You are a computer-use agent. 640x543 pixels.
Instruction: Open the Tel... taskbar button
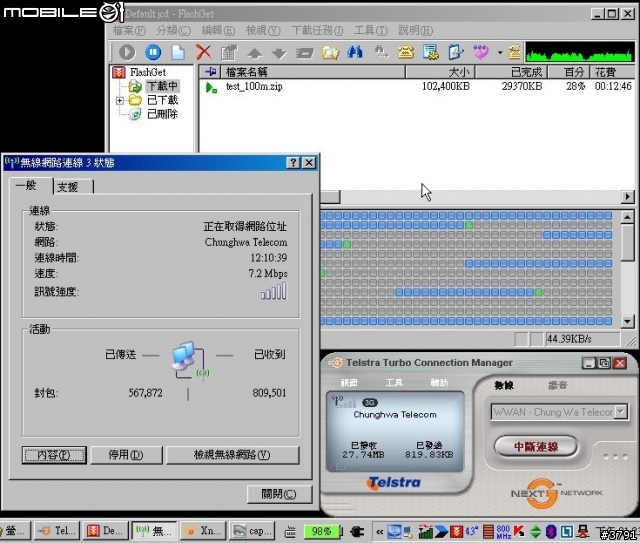click(x=57, y=531)
